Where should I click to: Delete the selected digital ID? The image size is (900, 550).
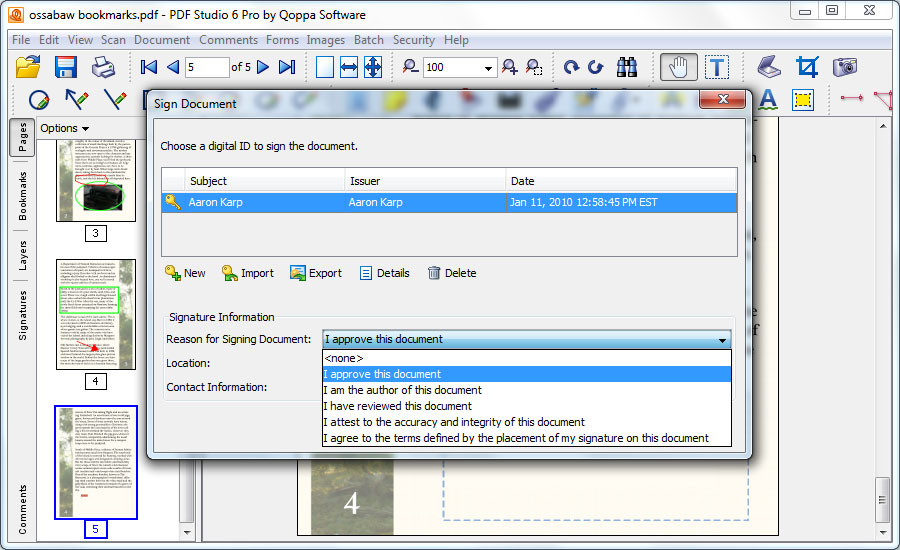(452, 273)
